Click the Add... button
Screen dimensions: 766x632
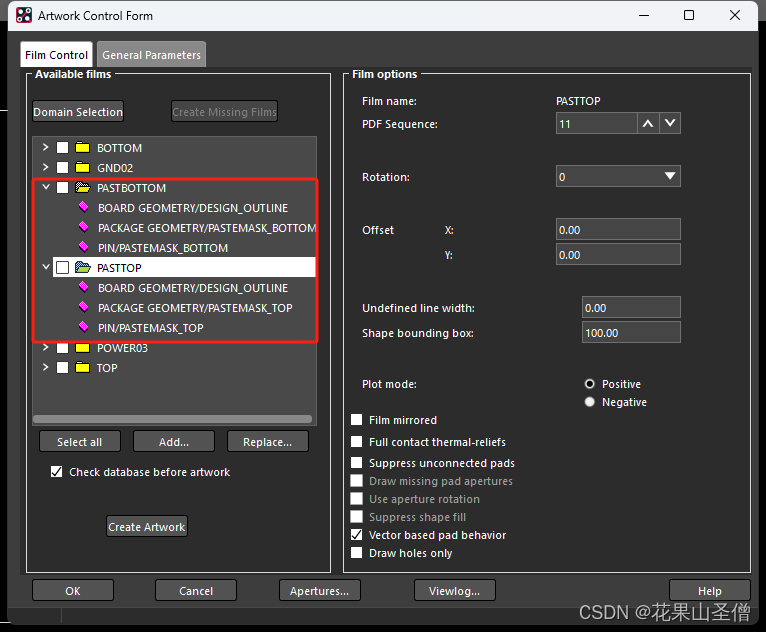coord(174,442)
